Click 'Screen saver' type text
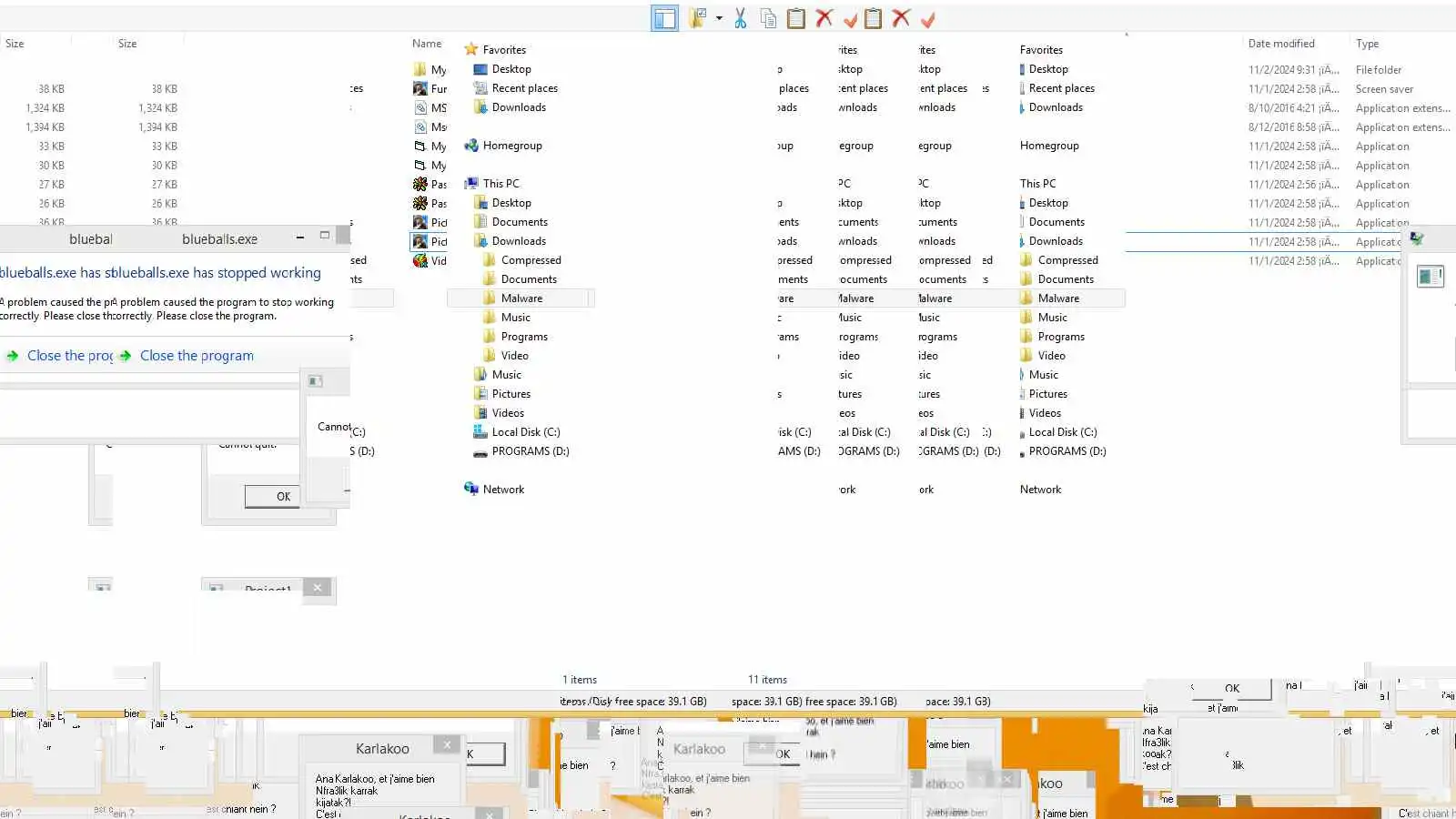Screen dimensions: 1456x819 click(1383, 89)
